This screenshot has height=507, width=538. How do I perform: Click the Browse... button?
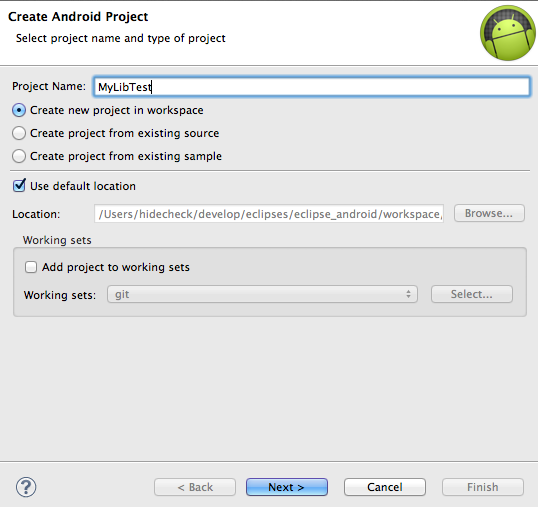click(x=489, y=213)
